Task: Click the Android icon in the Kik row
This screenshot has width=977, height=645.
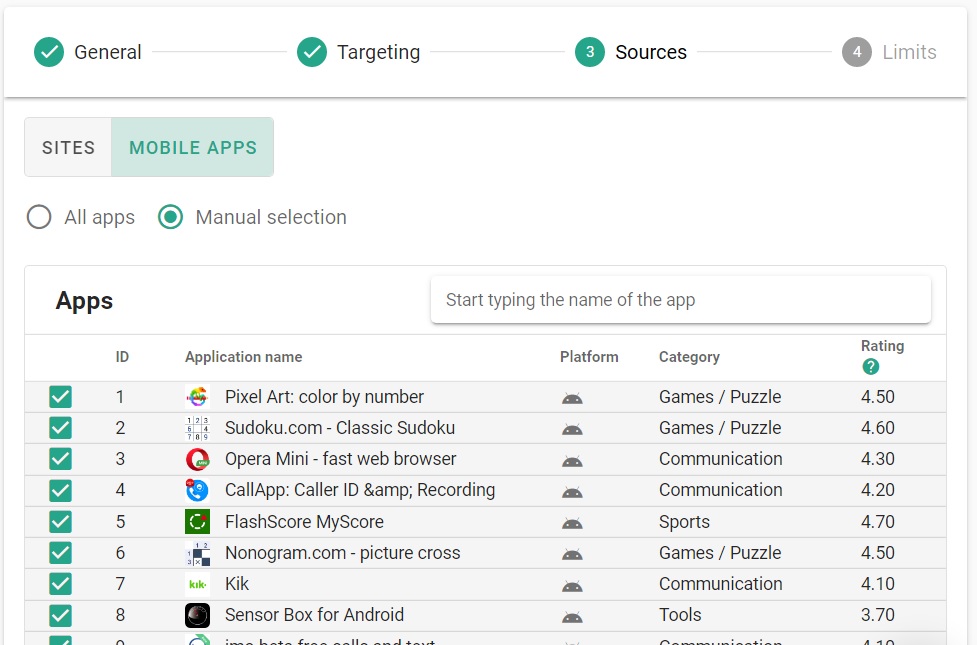Action: pyautogui.click(x=571, y=584)
